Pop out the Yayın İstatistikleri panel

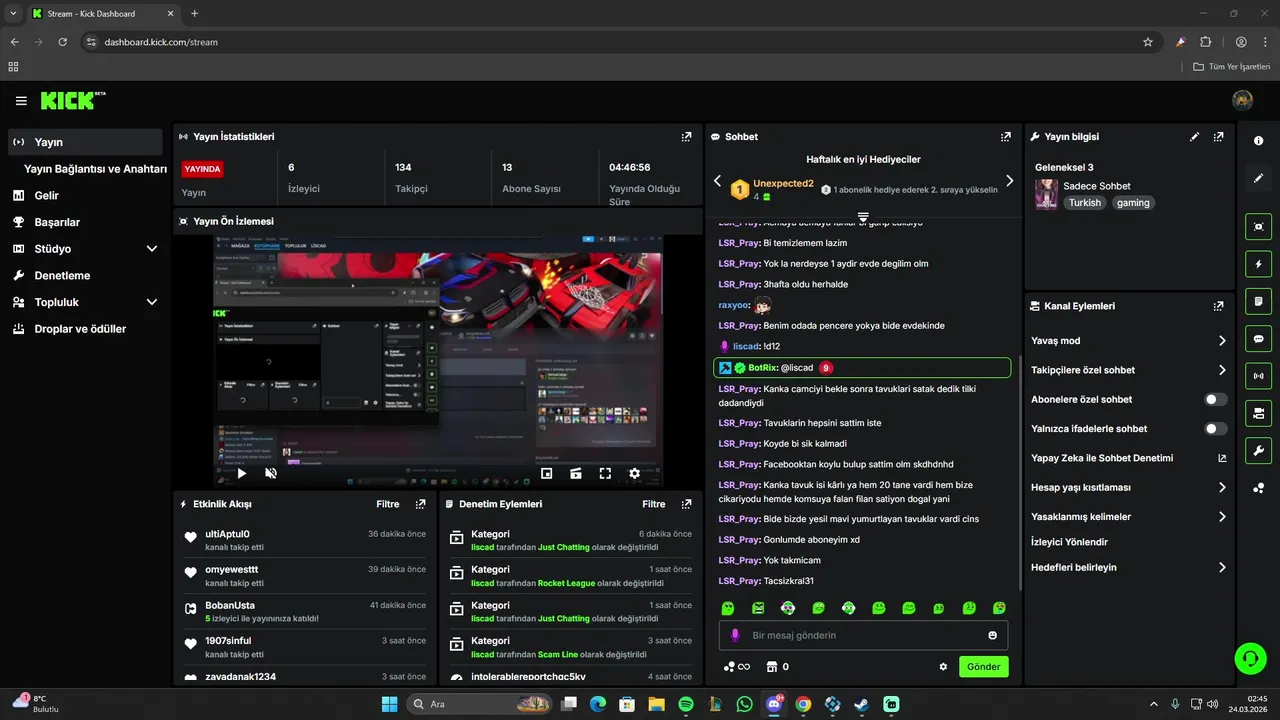pos(686,137)
